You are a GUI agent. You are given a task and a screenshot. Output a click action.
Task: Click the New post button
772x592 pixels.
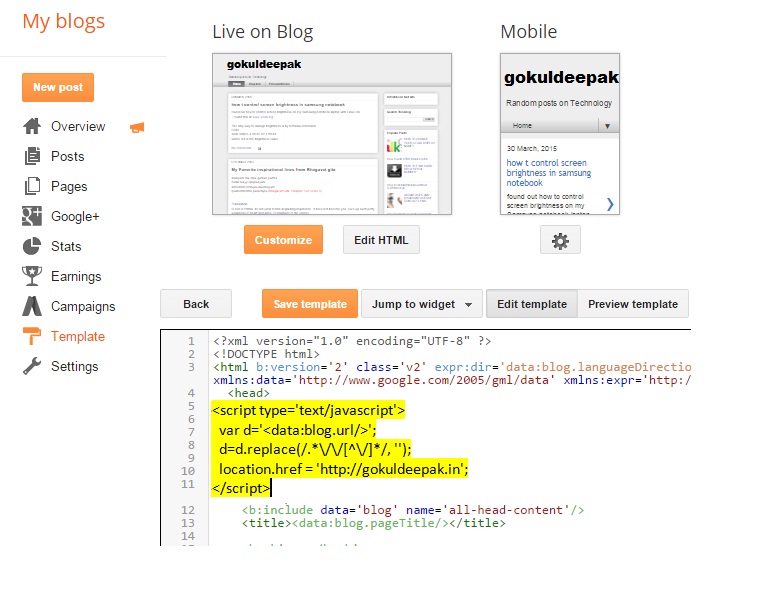pos(58,88)
